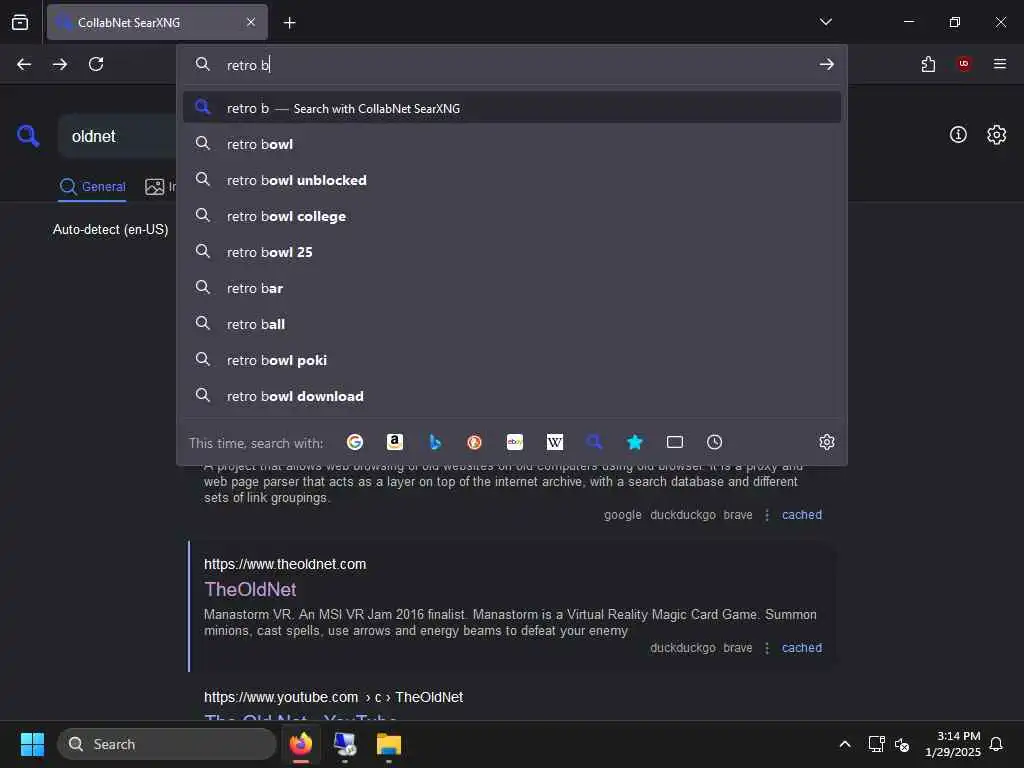Open cached link for TheOldNet result
Image resolution: width=1024 pixels, height=768 pixels.
[801, 648]
